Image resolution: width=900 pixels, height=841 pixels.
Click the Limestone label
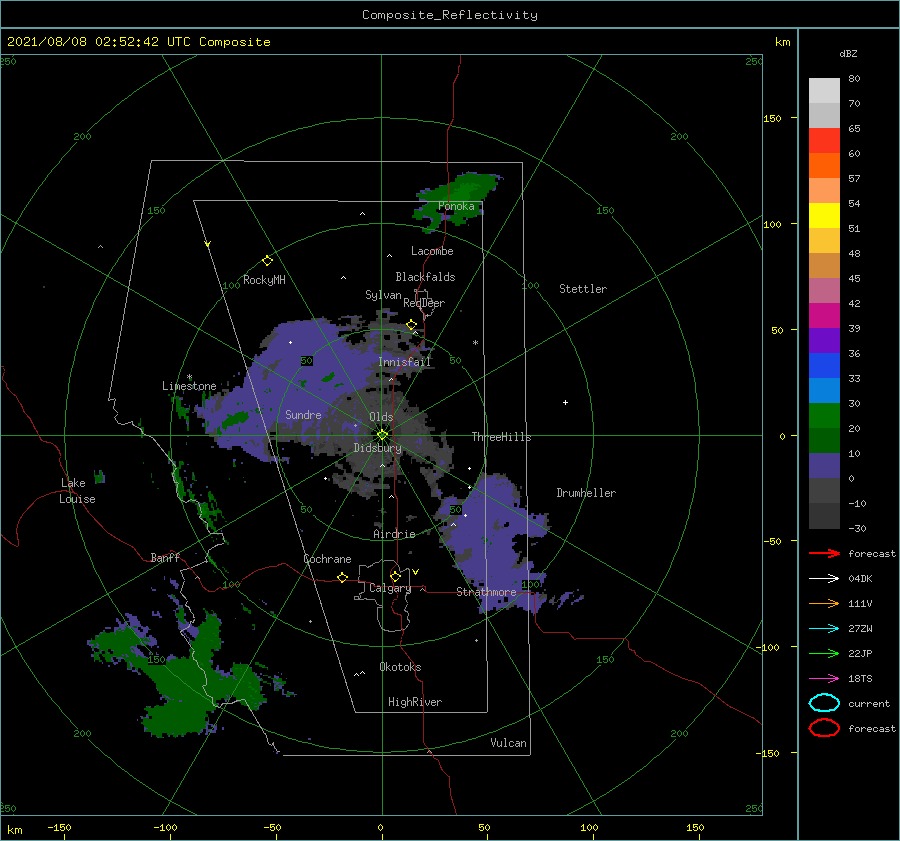189,386
